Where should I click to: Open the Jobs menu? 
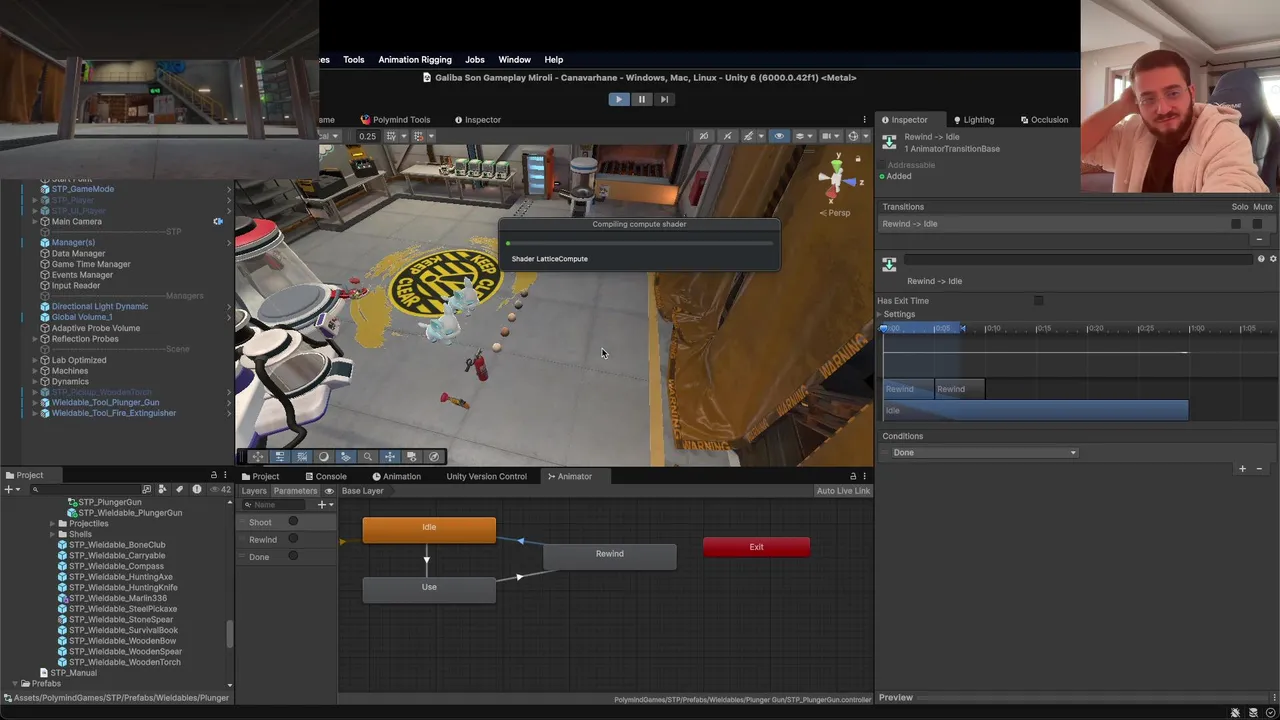click(475, 60)
